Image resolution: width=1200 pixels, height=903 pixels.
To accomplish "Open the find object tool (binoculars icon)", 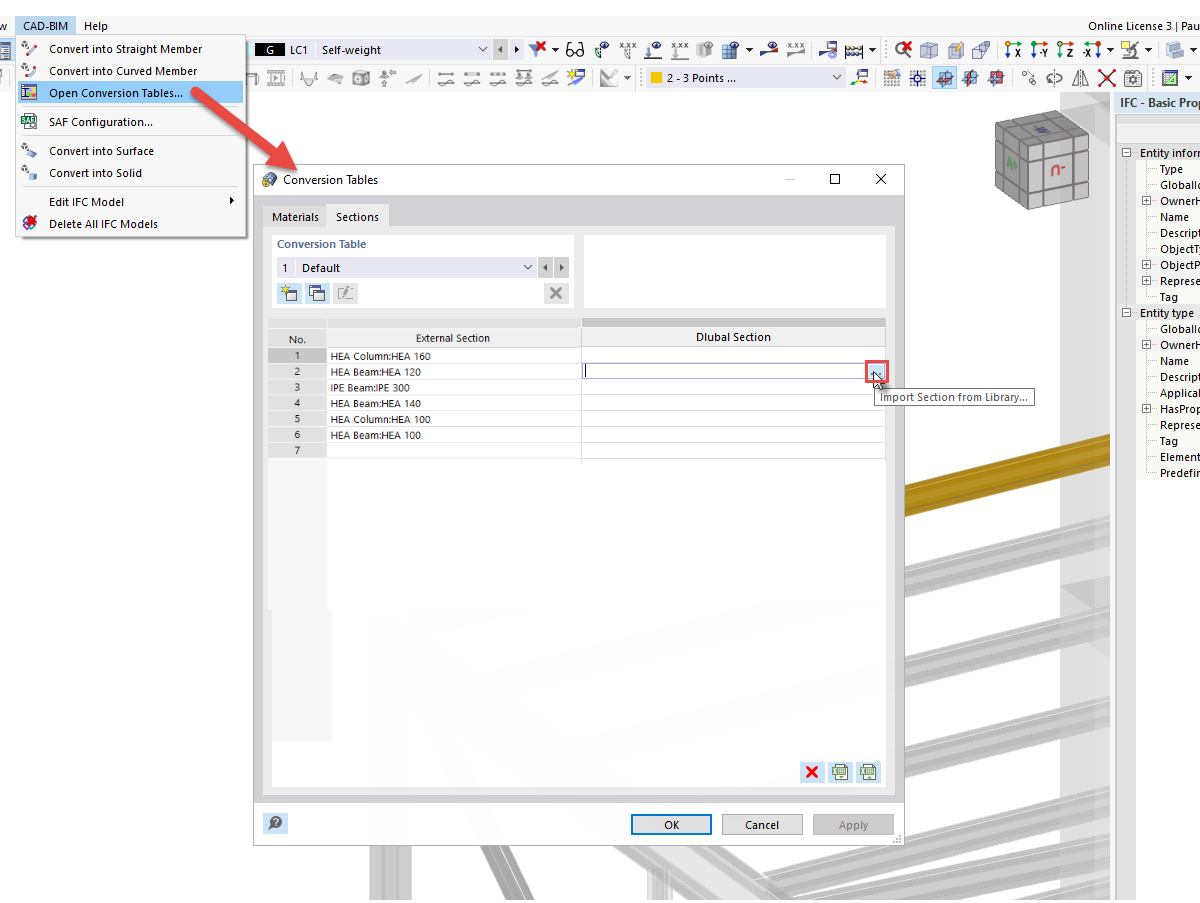I will tap(575, 48).
